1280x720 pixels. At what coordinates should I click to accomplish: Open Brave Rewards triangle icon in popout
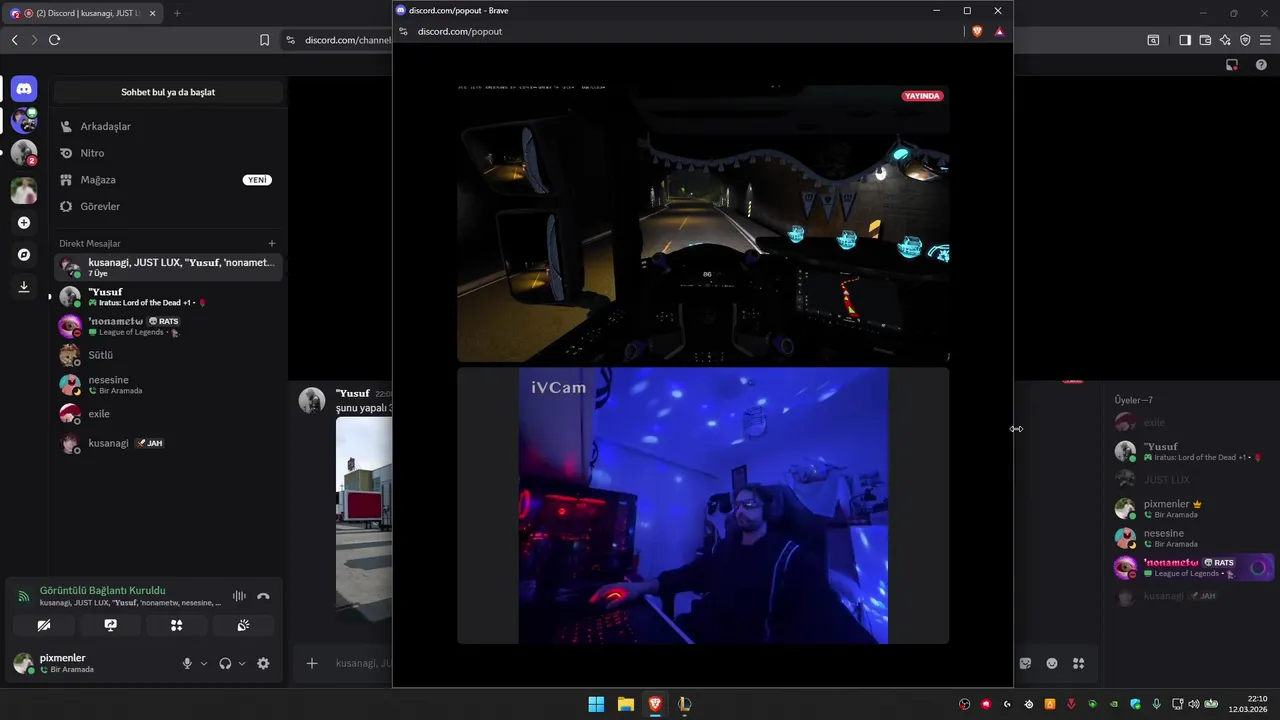[999, 31]
